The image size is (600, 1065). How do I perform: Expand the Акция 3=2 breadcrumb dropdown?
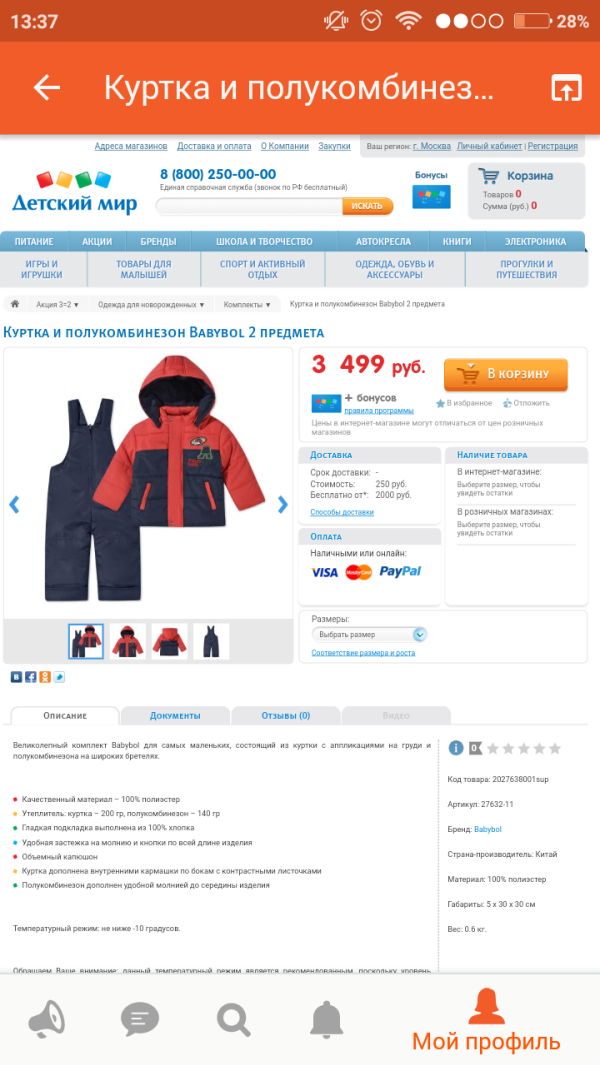point(58,305)
